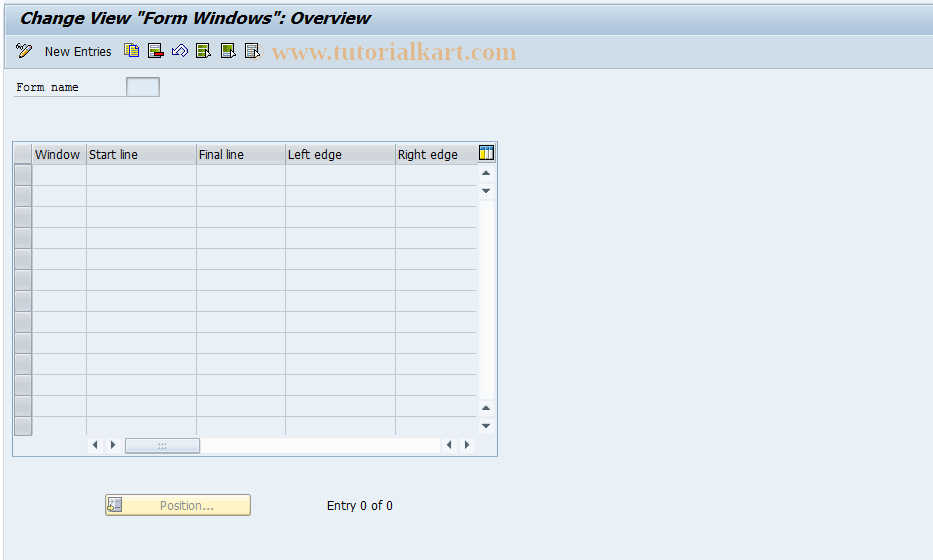Click the Select All icon
Viewport: 933px width, 560px height.
point(203,51)
